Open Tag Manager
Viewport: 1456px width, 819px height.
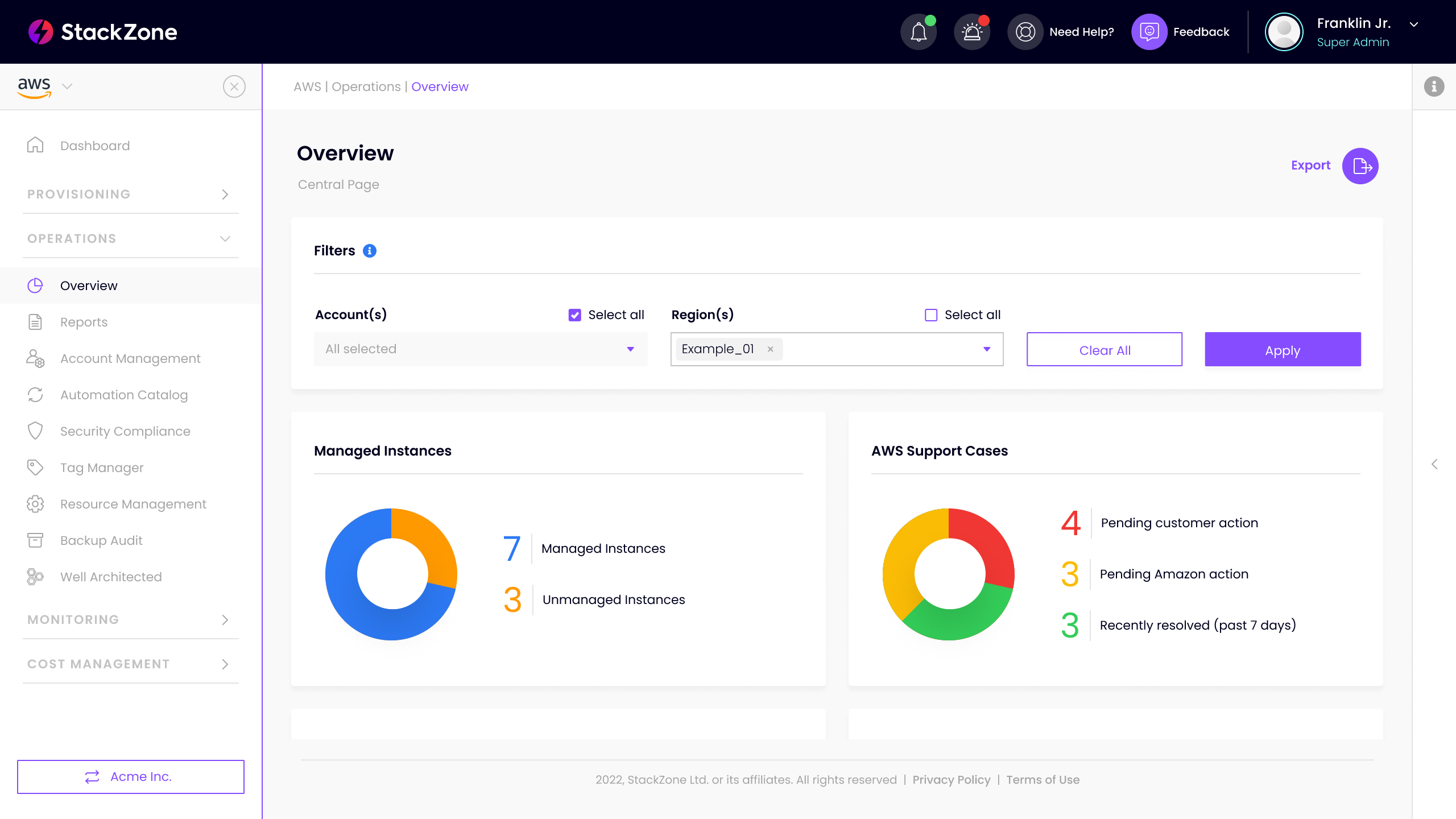point(131,468)
